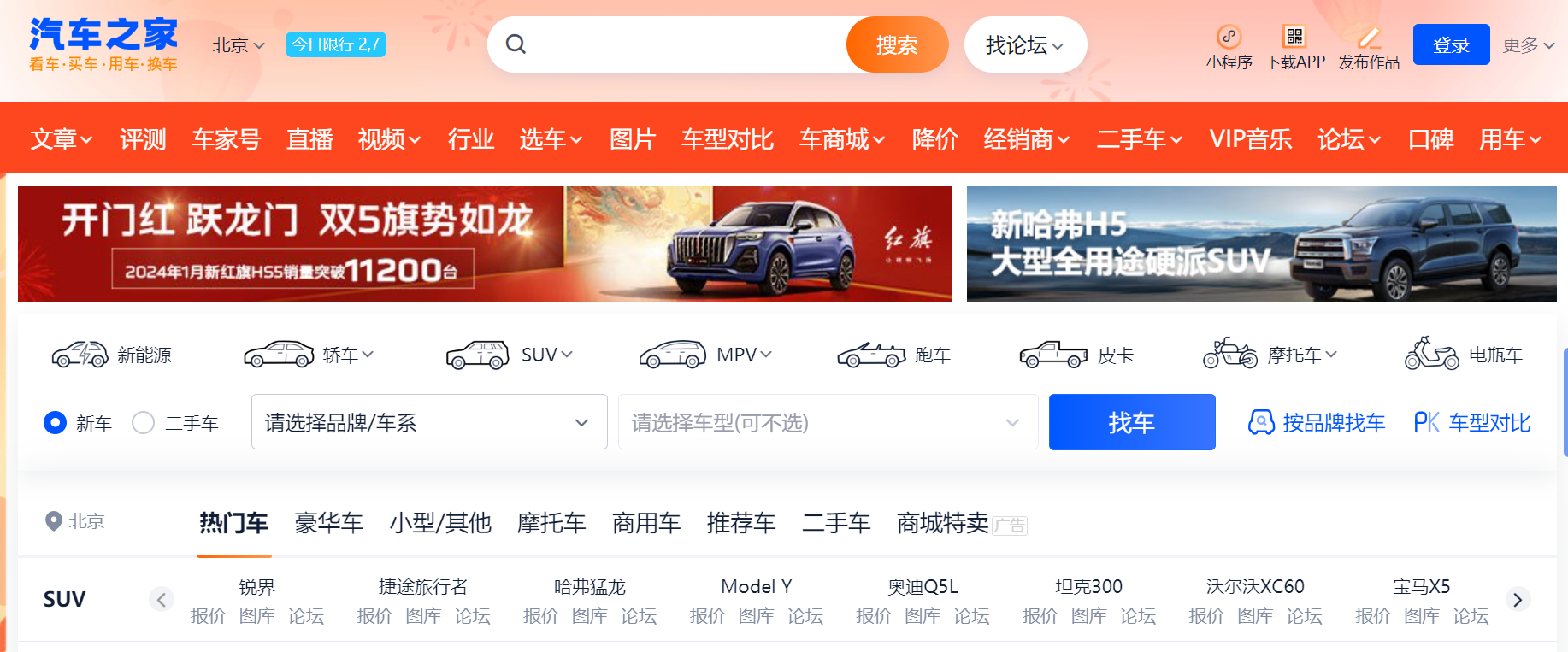Expand the 经销商 navigation menu
The width and height of the screenshot is (1568, 652).
(x=1027, y=138)
